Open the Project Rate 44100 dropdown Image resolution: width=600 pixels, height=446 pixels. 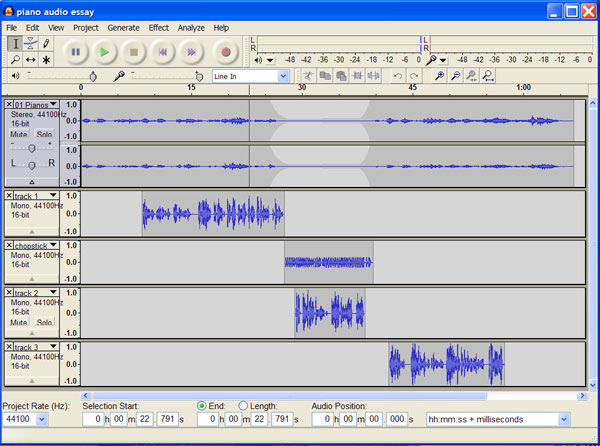[42, 419]
